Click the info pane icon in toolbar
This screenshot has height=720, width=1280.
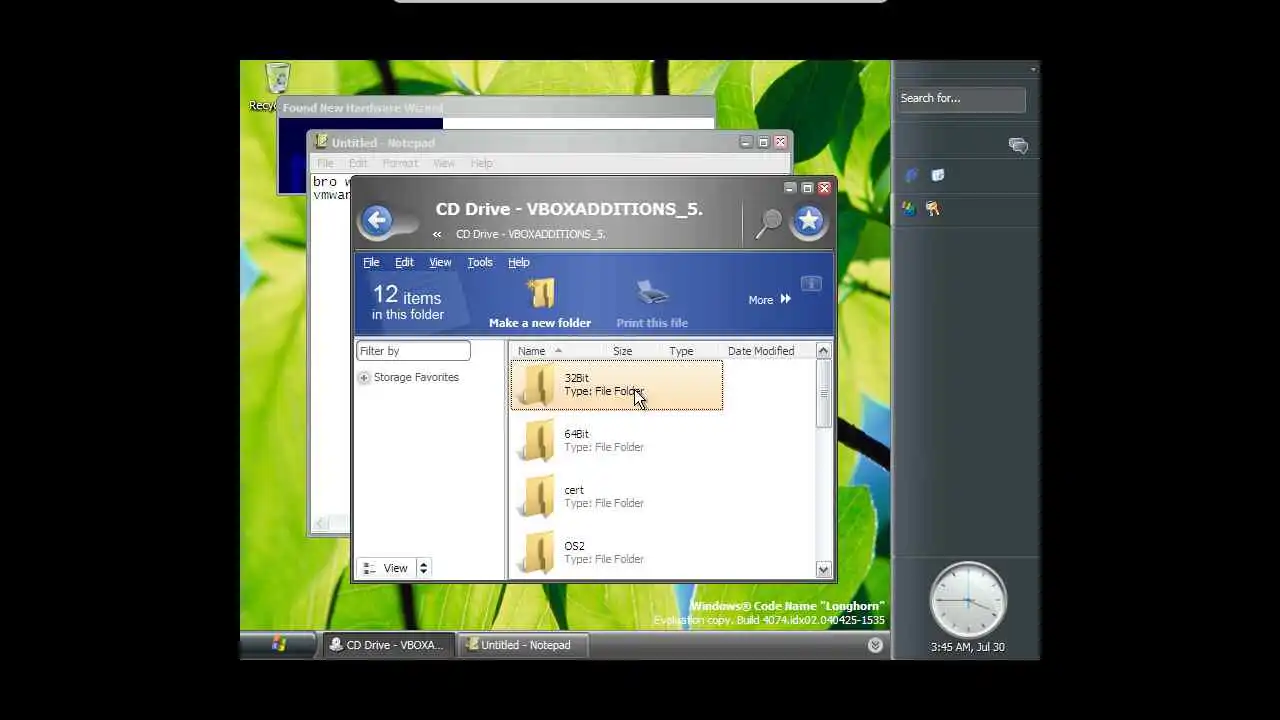pos(811,284)
